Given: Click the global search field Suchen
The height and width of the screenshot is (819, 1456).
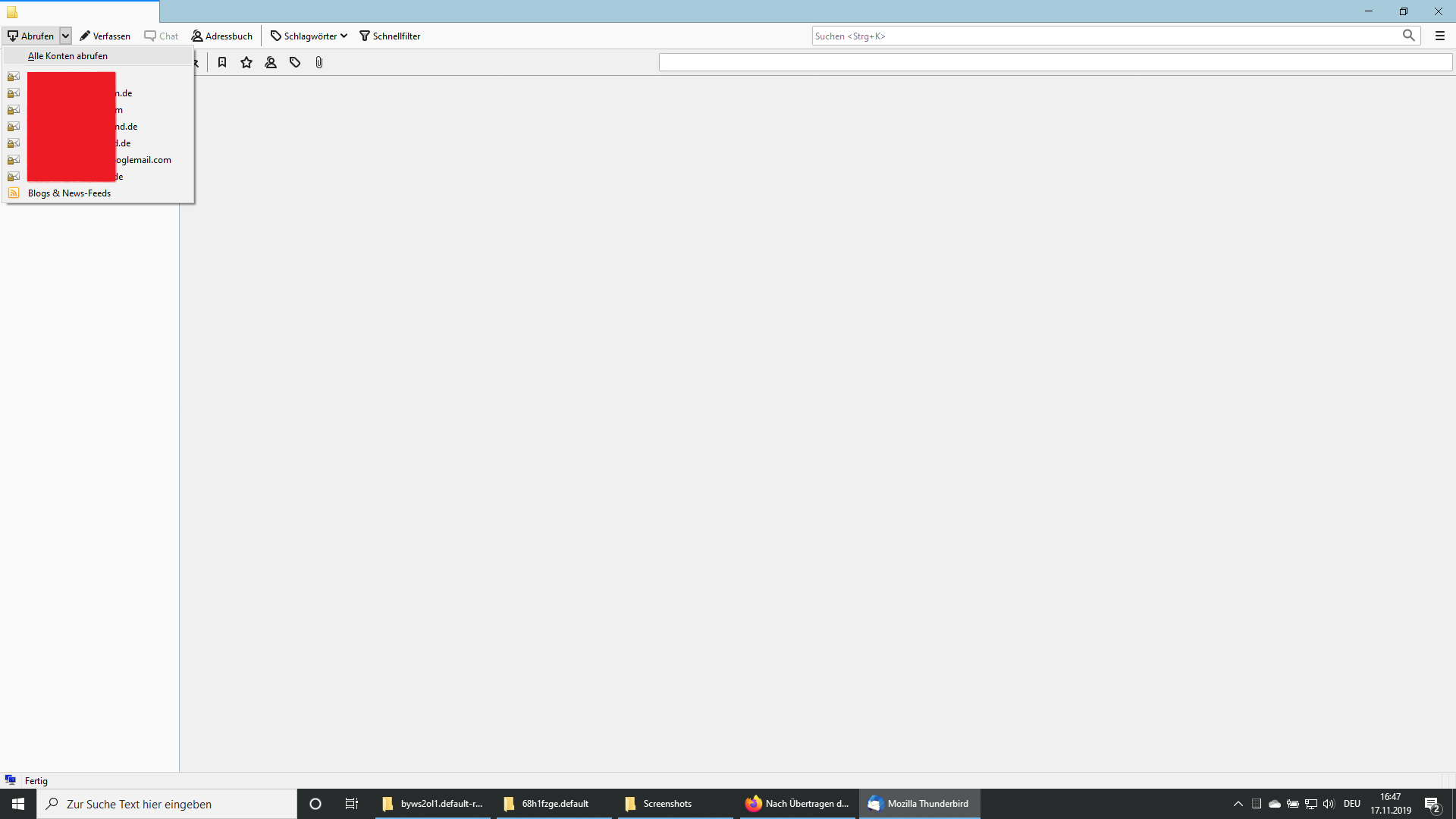Looking at the screenshot, I should [x=1103, y=36].
